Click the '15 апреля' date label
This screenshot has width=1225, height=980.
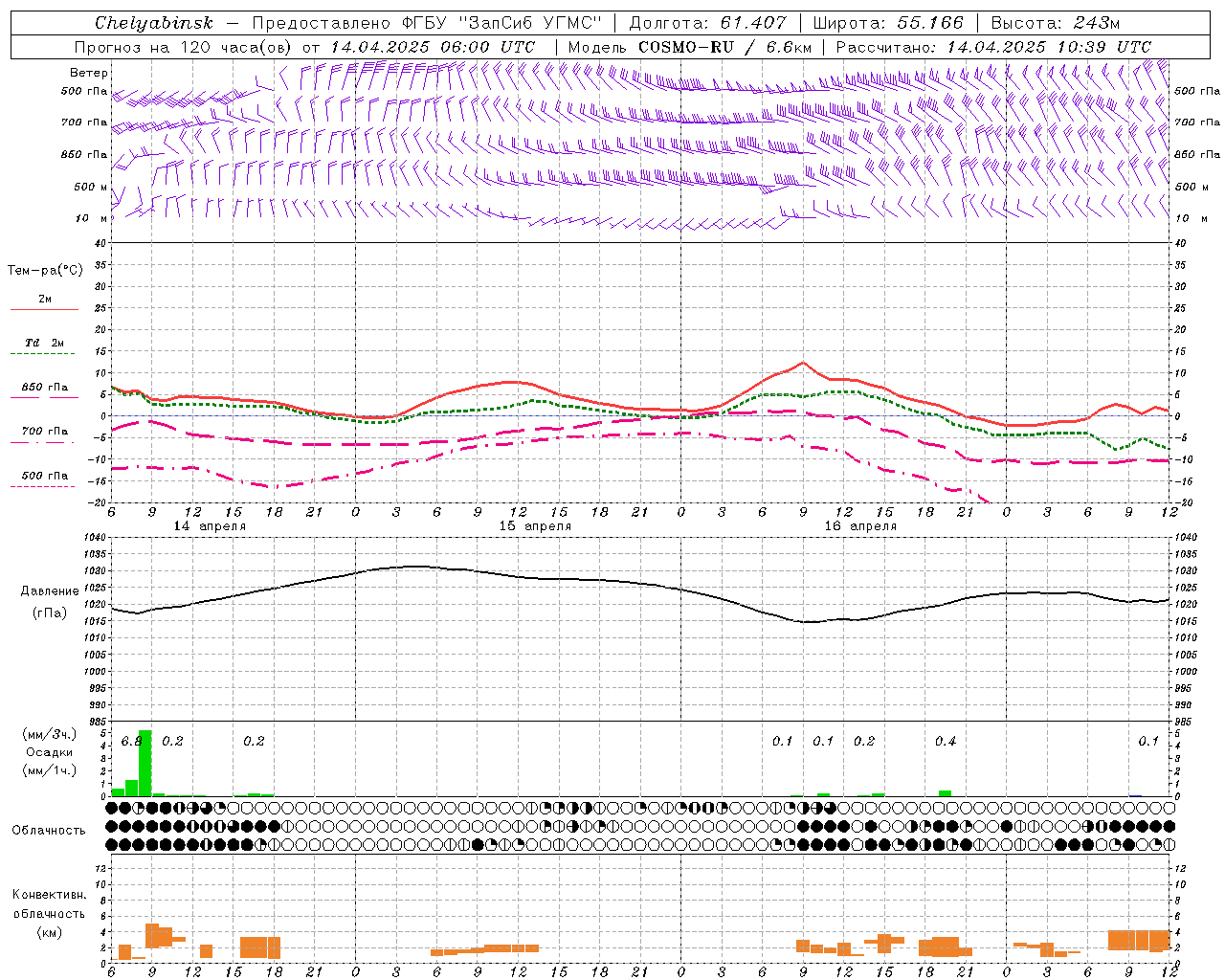click(x=535, y=526)
